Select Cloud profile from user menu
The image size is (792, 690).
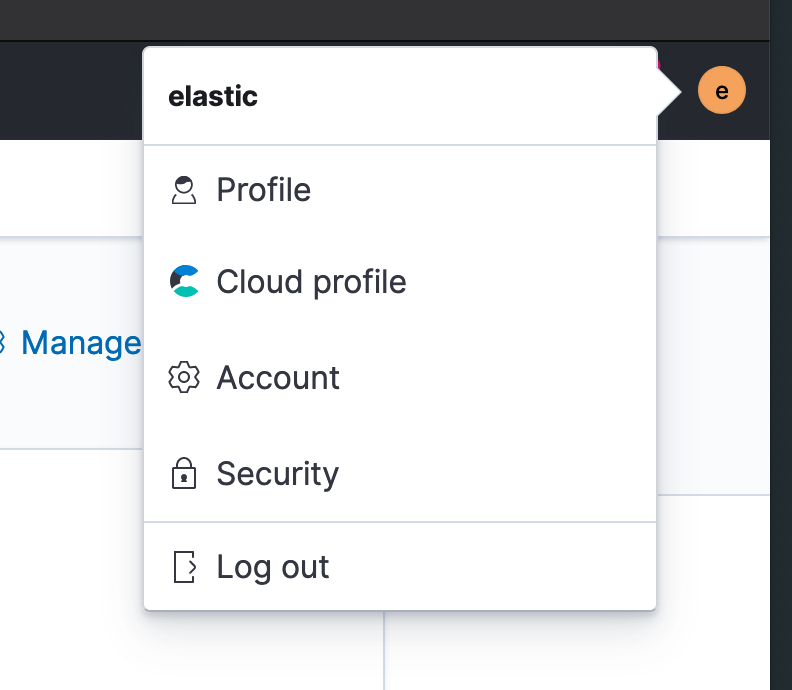coord(400,281)
